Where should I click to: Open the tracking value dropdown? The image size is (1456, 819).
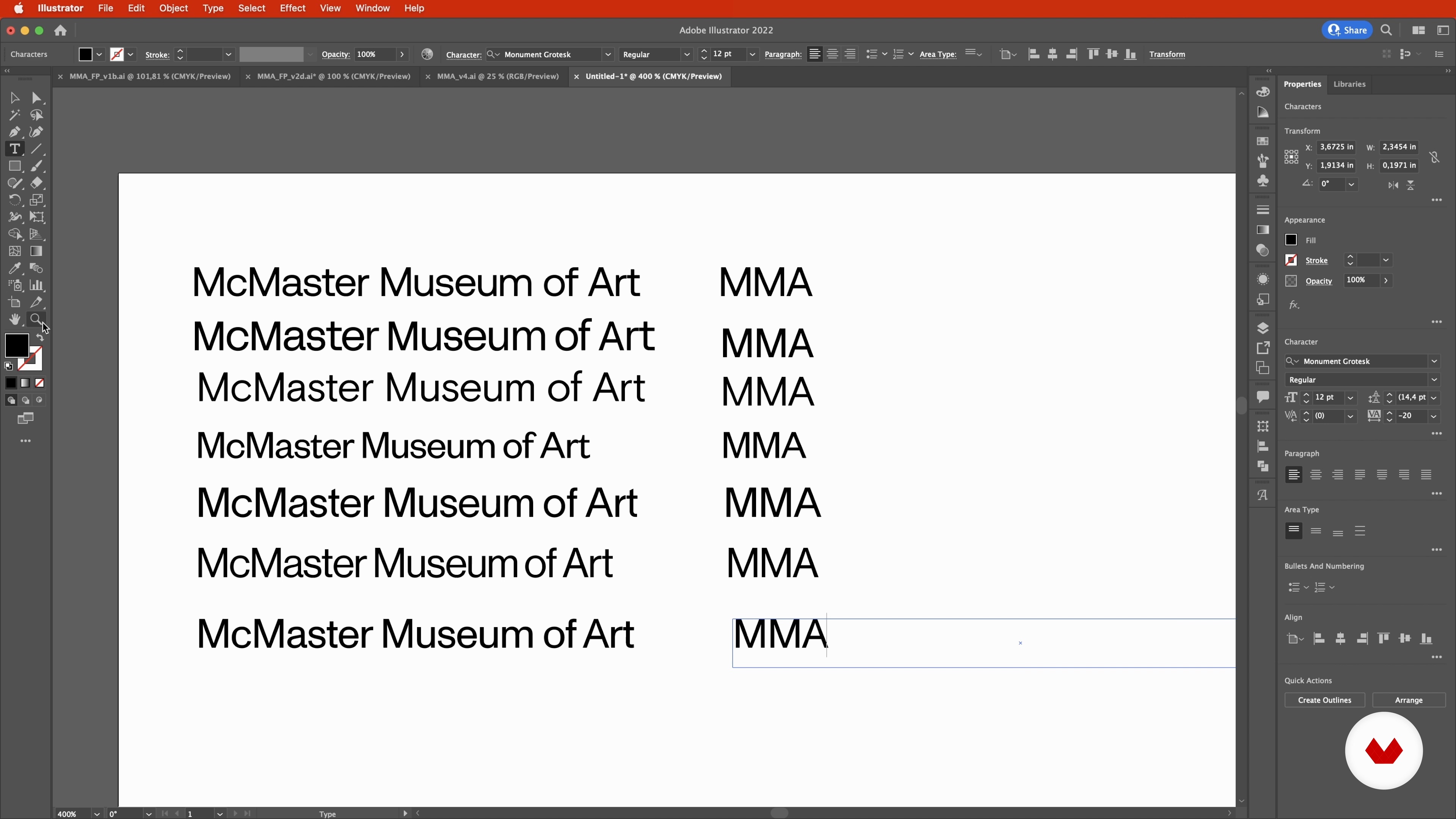point(1434,417)
